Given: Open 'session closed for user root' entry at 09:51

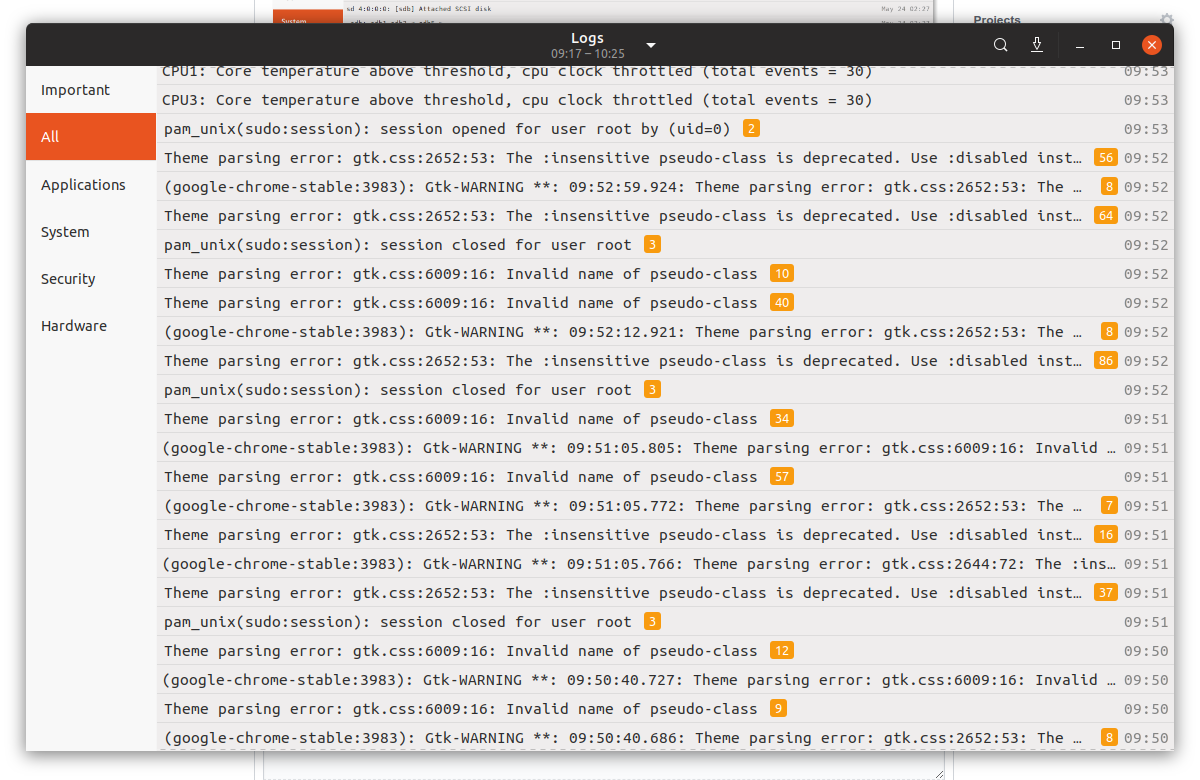Looking at the screenshot, I should [665, 622].
